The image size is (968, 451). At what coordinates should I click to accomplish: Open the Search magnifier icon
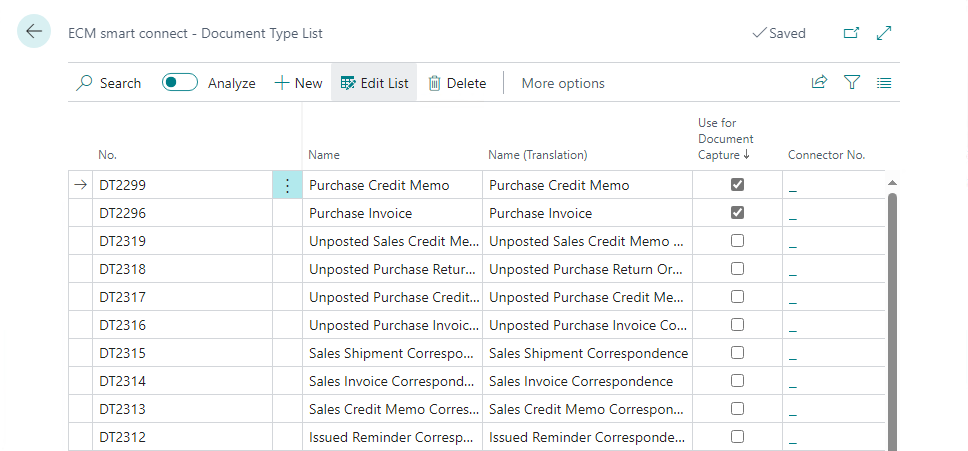[x=85, y=83]
